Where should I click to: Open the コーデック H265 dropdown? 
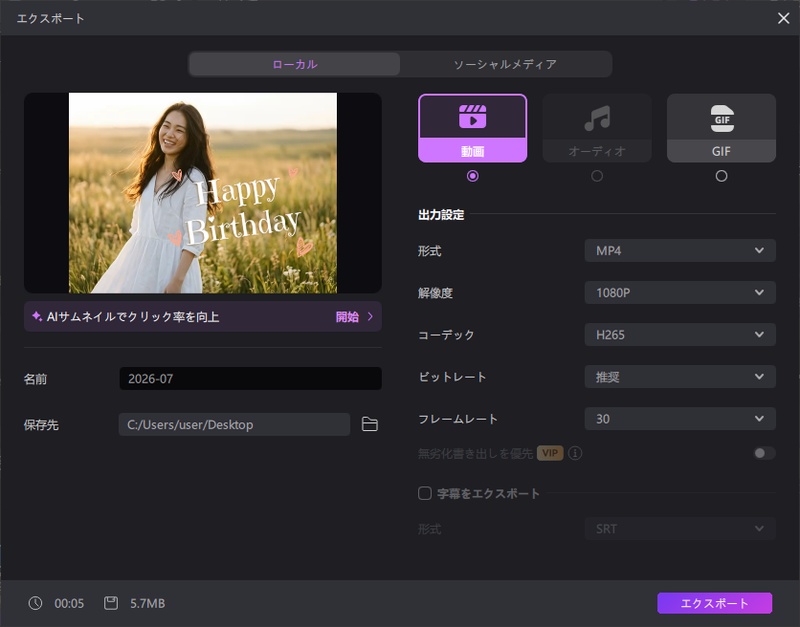(x=680, y=335)
